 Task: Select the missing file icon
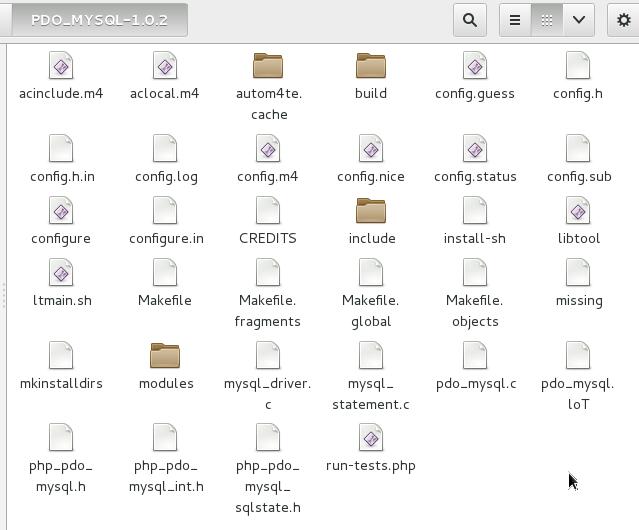pyautogui.click(x=578, y=272)
